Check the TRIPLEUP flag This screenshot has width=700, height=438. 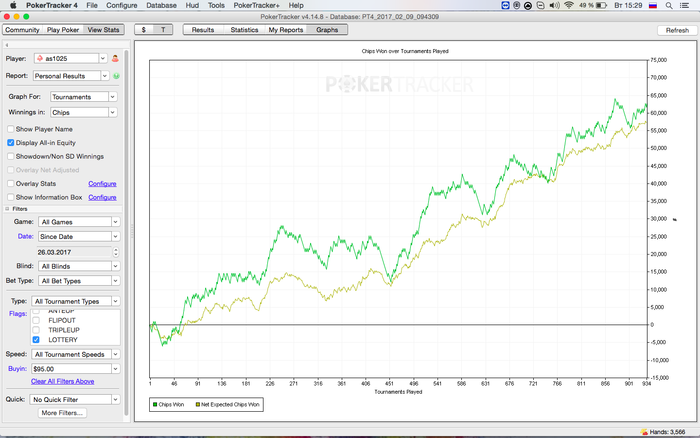[x=36, y=330]
